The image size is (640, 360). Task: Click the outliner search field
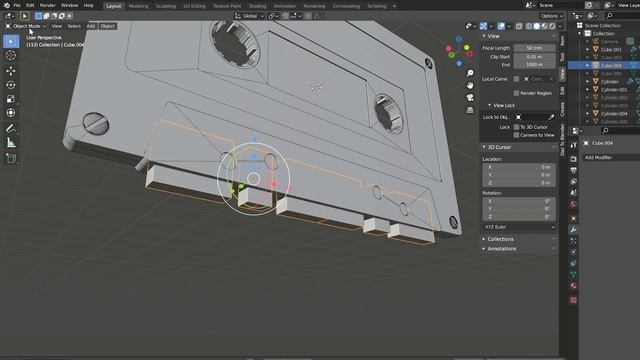pos(622,16)
